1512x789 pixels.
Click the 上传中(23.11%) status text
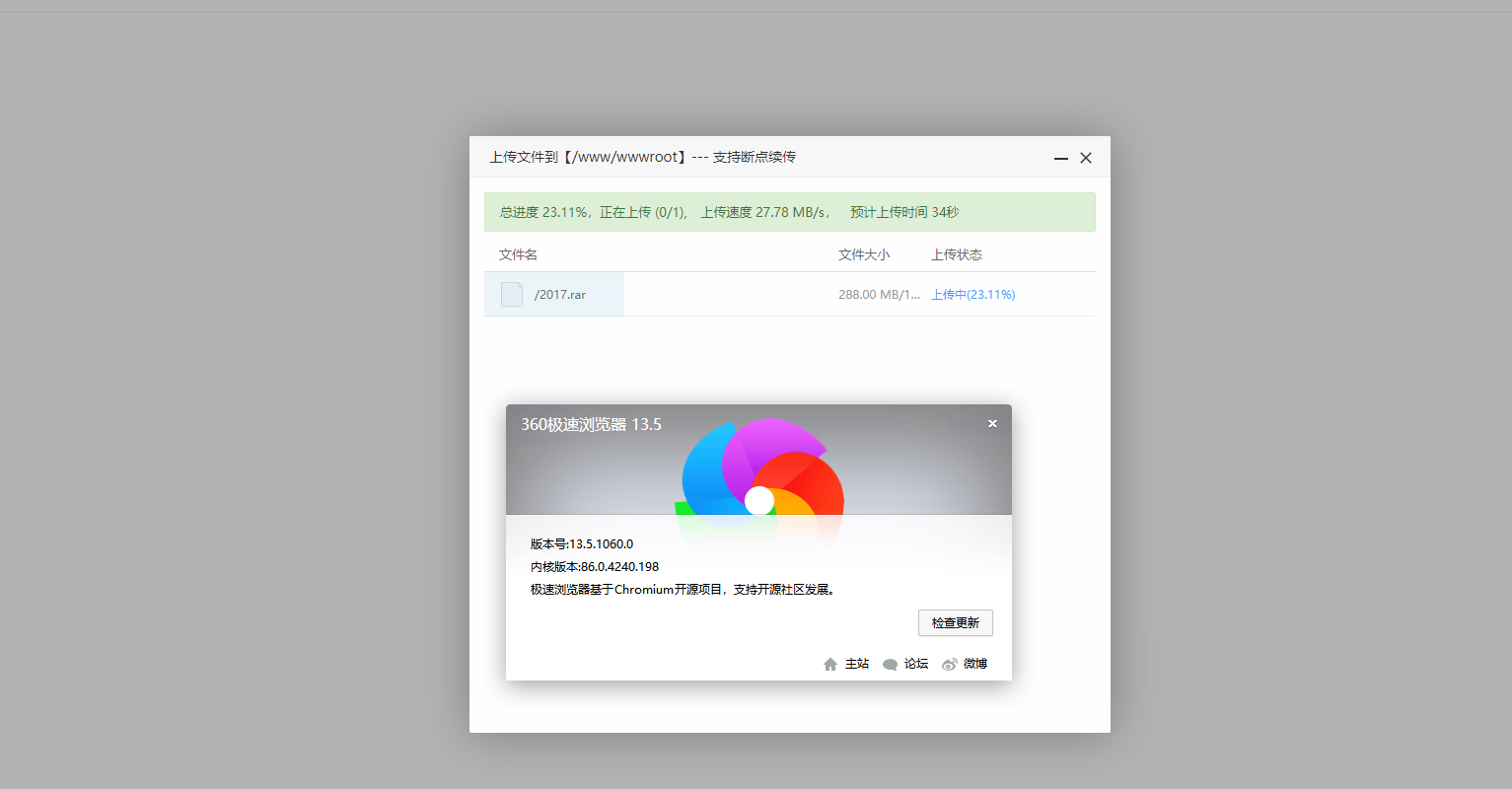(973, 295)
